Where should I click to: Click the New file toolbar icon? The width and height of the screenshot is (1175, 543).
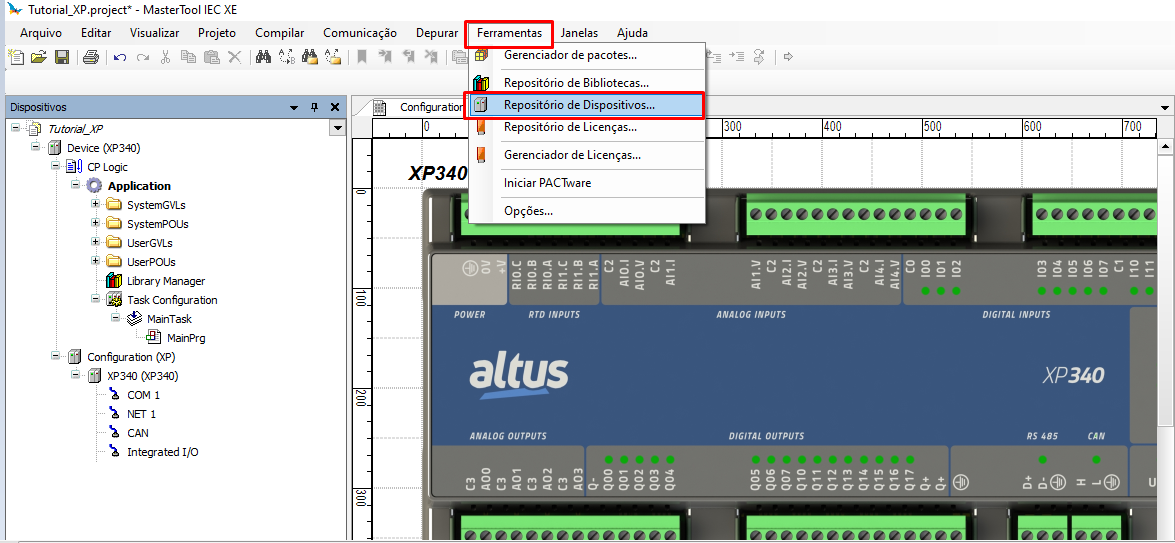[x=16, y=57]
